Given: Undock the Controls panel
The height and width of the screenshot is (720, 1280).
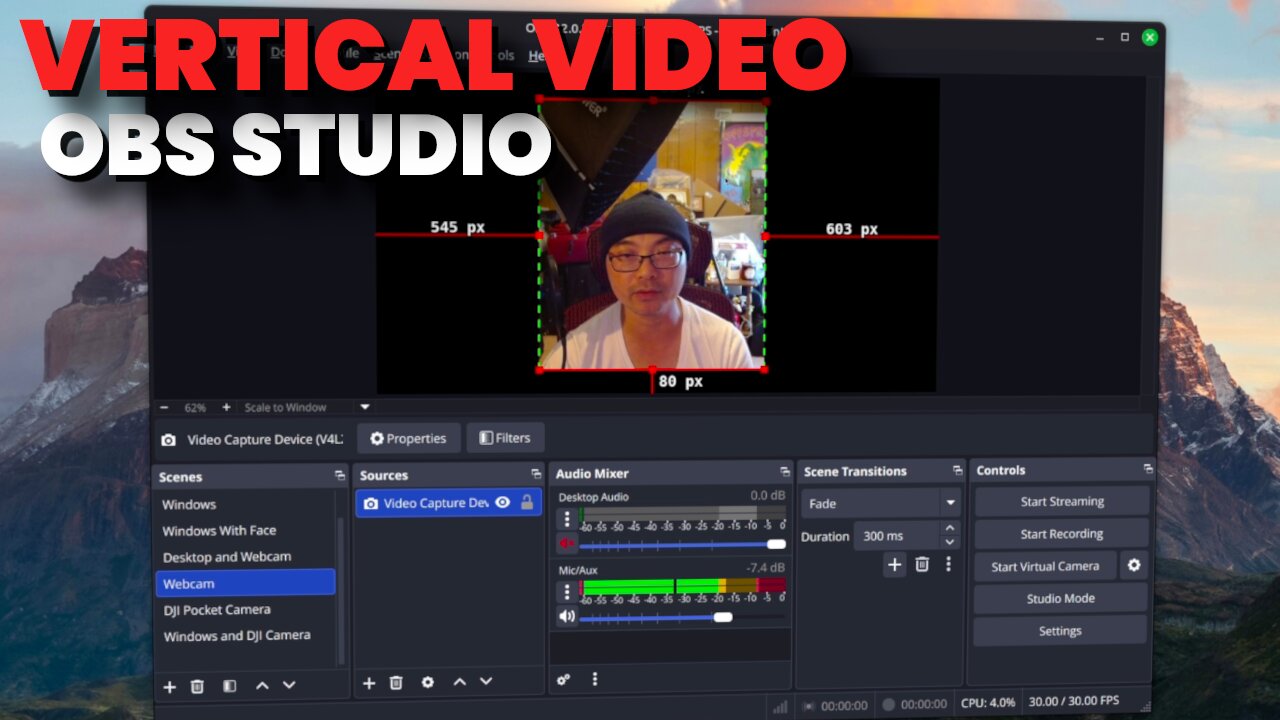Looking at the screenshot, I should (1148, 468).
